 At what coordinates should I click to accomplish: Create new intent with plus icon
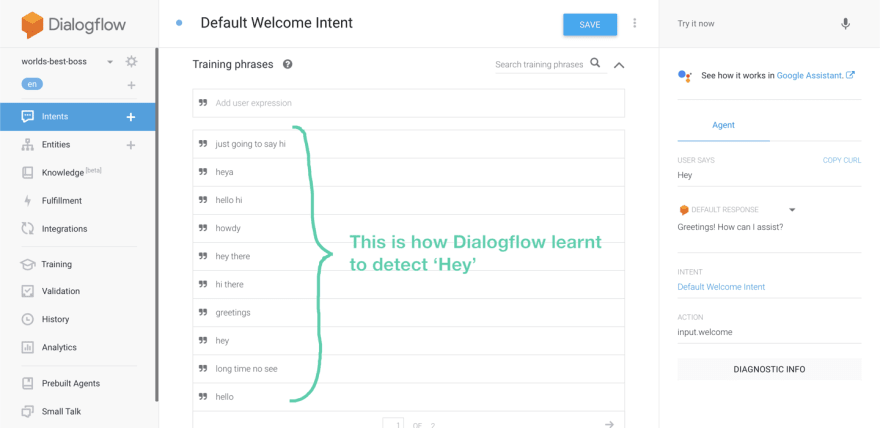click(x=131, y=117)
